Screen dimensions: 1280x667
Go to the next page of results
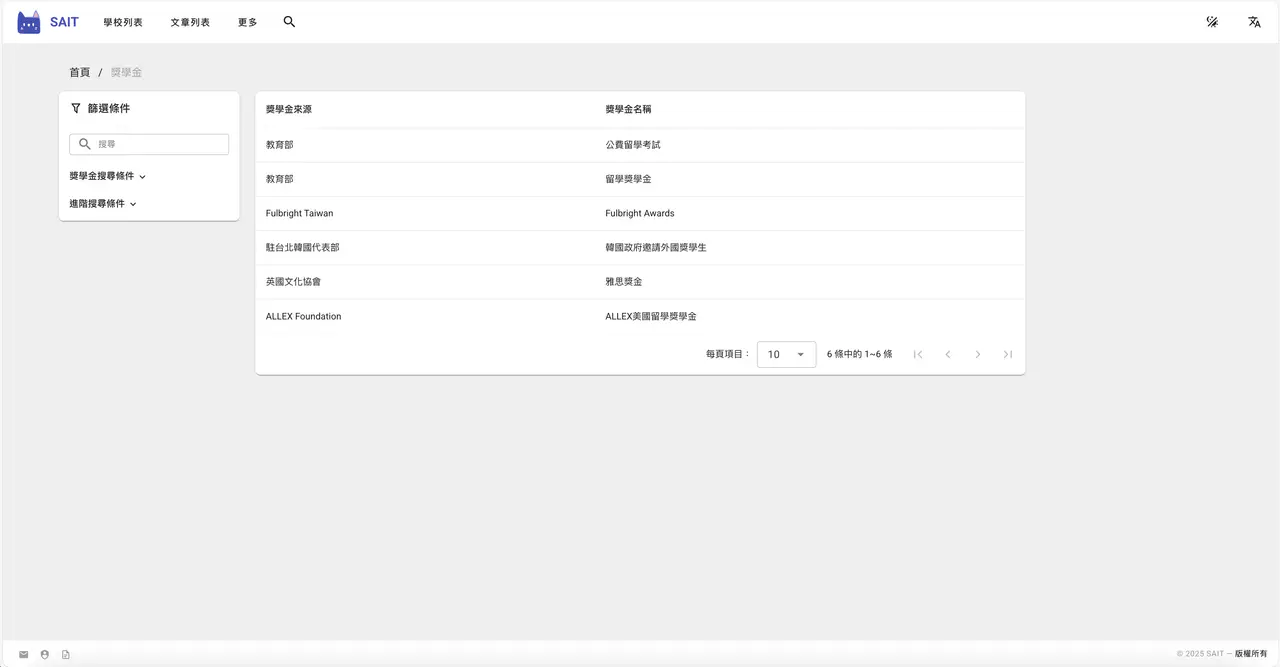978,354
